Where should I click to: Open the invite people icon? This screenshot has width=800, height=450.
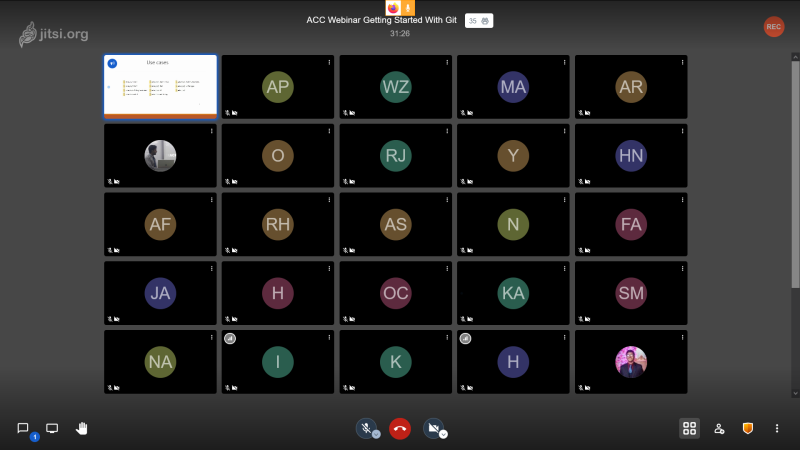click(719, 429)
